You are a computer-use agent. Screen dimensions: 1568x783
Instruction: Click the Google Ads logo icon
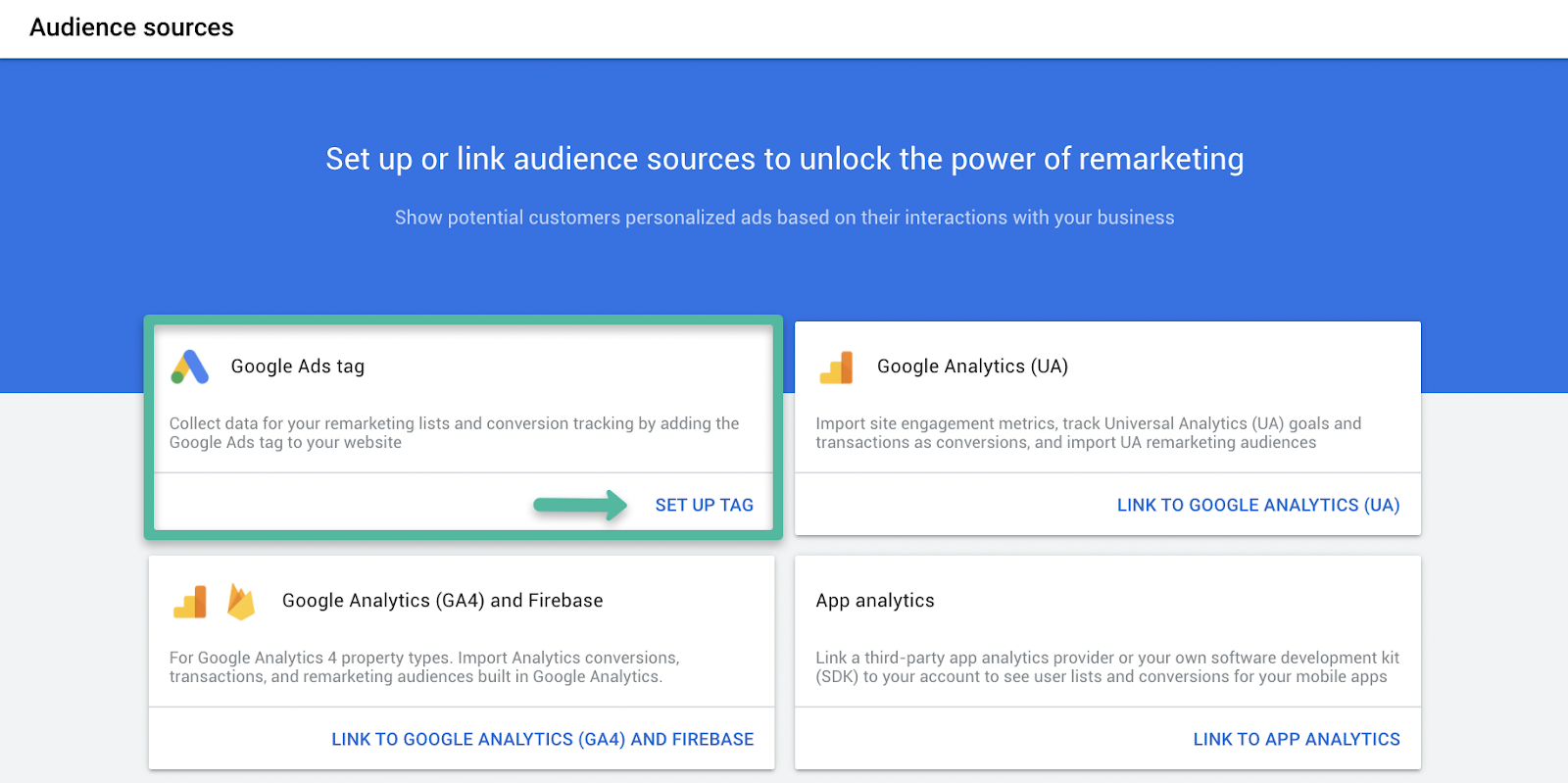coord(190,367)
